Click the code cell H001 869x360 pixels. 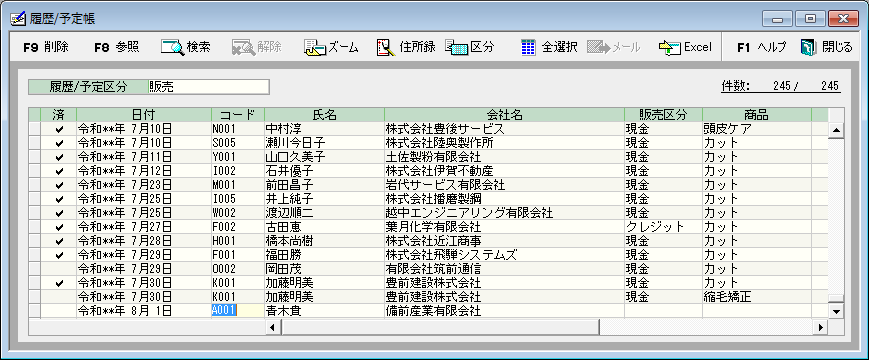[238, 241]
